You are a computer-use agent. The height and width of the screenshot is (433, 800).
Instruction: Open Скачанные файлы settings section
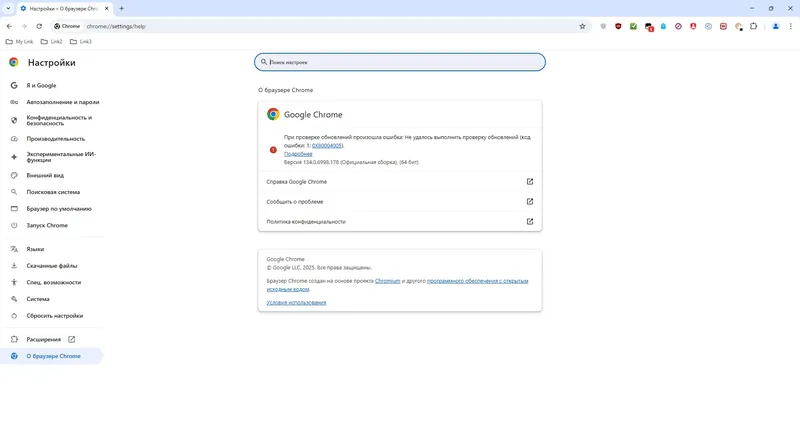52,266
